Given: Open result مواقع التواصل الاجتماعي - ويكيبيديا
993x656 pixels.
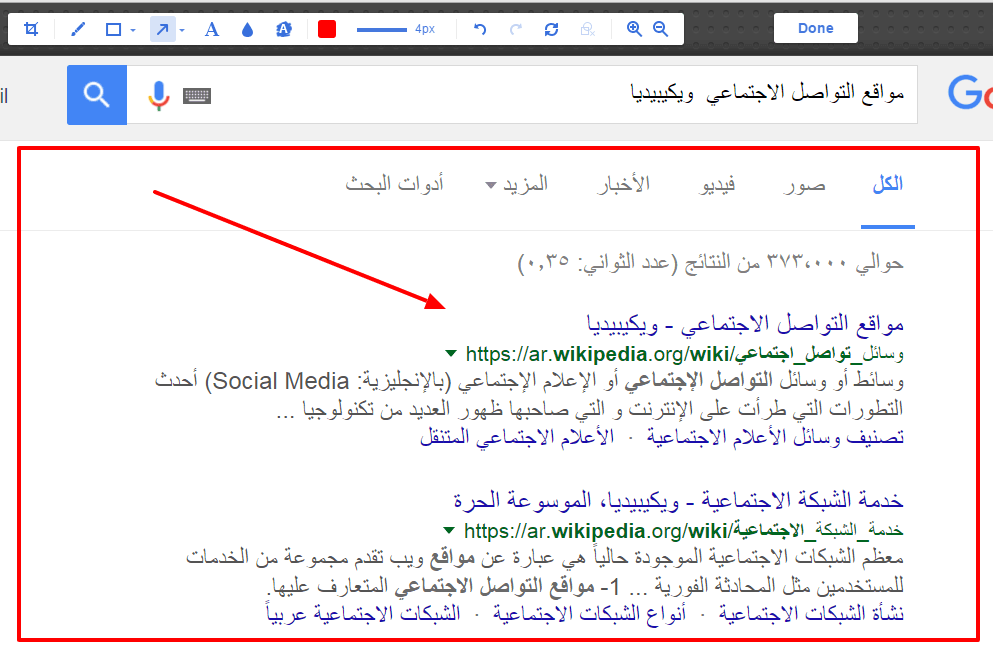Looking at the screenshot, I should click(745, 325).
